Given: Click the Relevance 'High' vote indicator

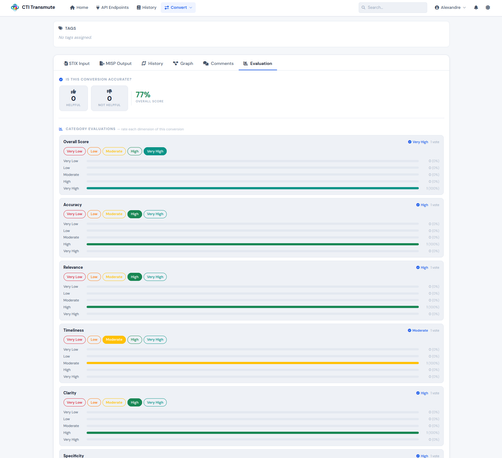Looking at the screenshot, I should coord(422,268).
